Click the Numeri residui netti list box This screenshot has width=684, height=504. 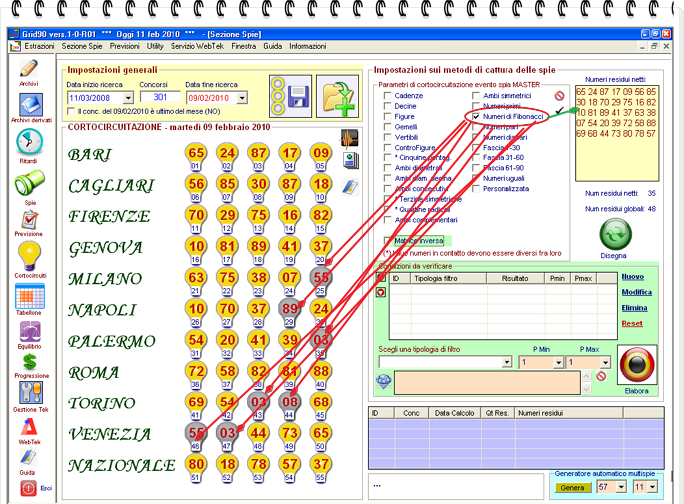pyautogui.click(x=617, y=133)
